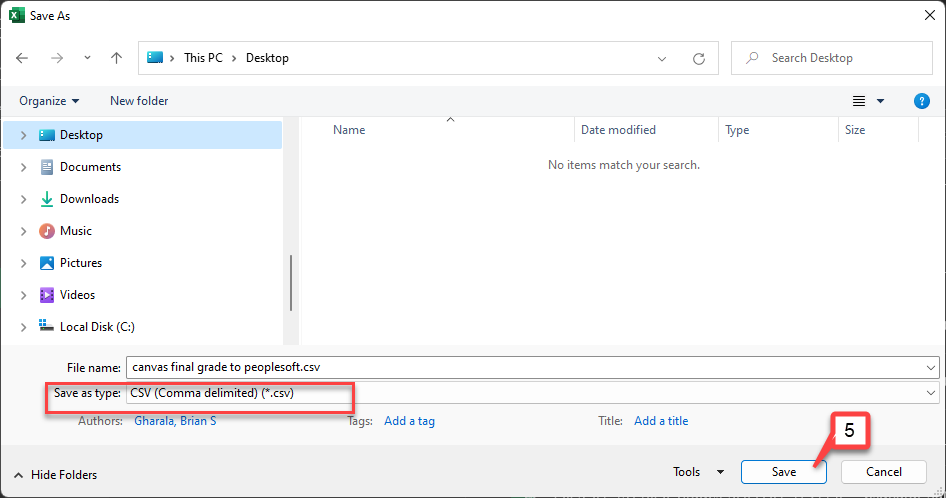
Task: Create a New folder
Action: coord(139,101)
